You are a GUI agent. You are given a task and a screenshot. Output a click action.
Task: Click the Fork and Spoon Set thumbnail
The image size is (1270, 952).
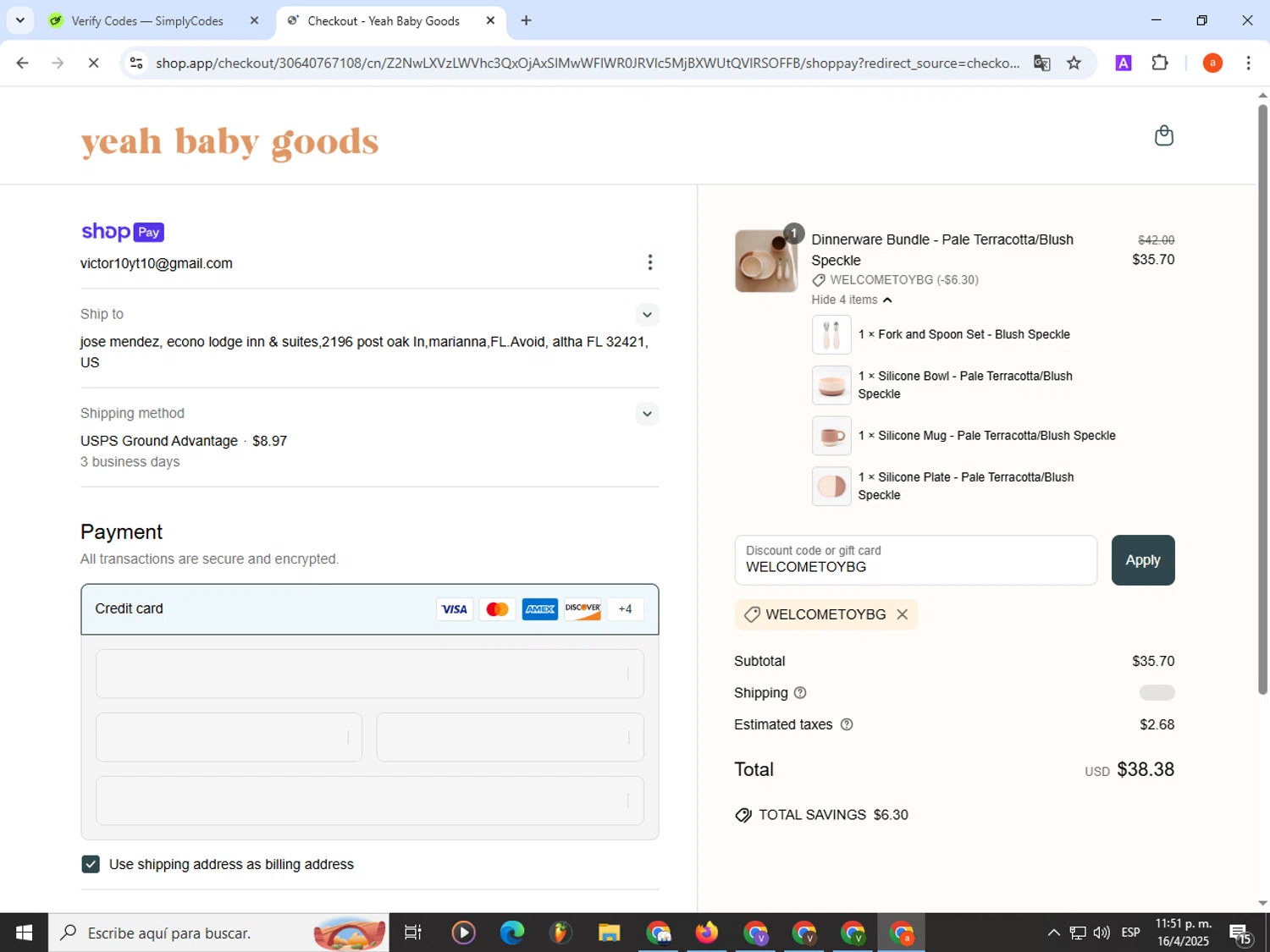pyautogui.click(x=831, y=335)
